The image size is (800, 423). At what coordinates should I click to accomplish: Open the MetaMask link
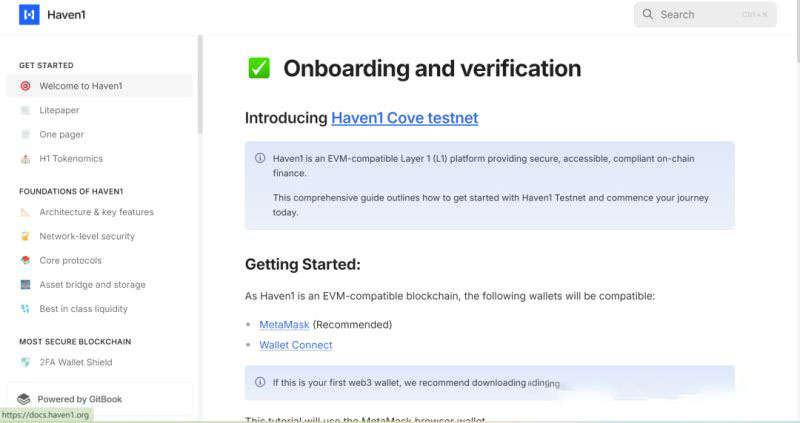(x=284, y=324)
